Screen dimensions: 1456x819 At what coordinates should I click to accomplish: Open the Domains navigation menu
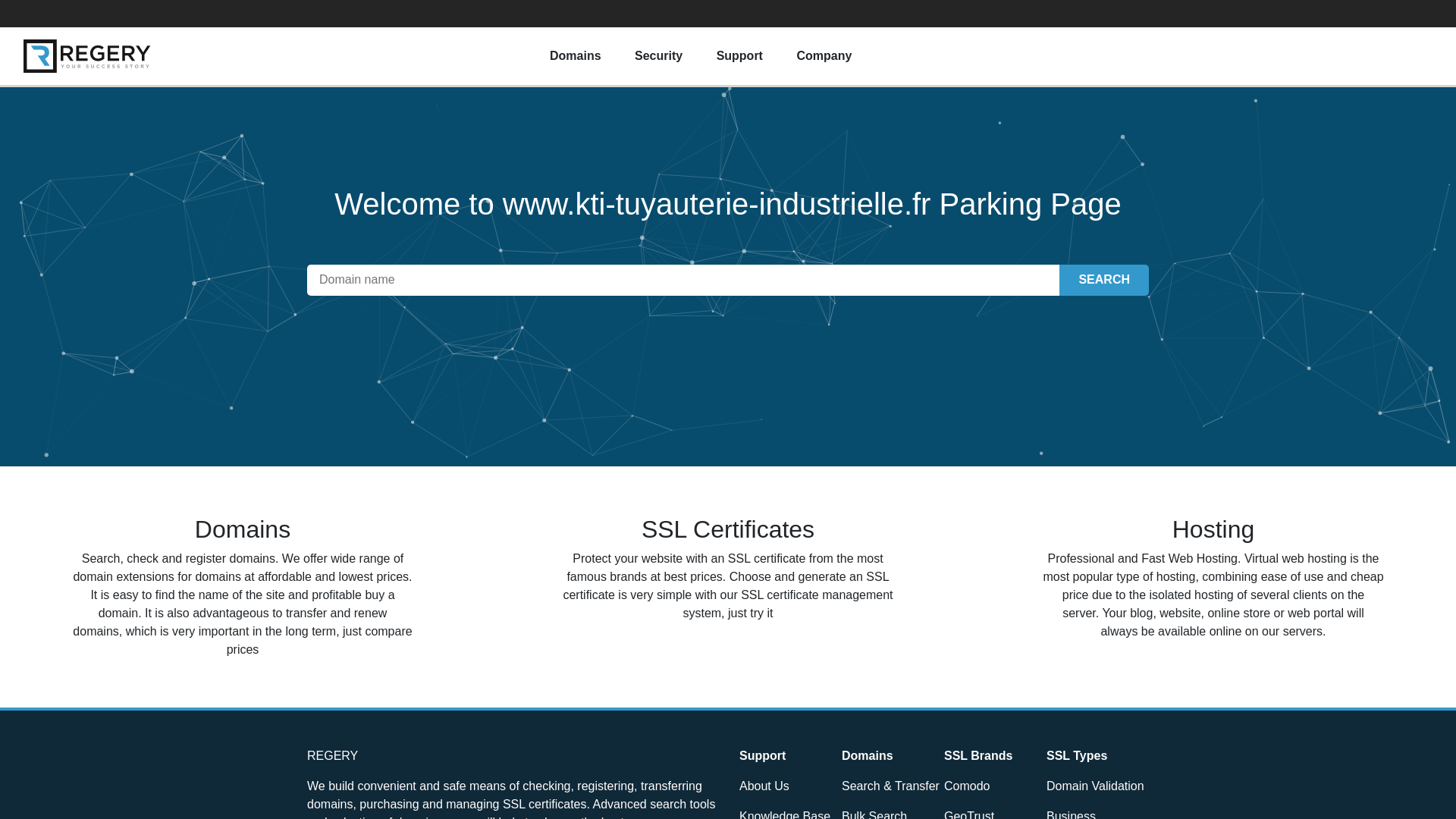coord(575,56)
